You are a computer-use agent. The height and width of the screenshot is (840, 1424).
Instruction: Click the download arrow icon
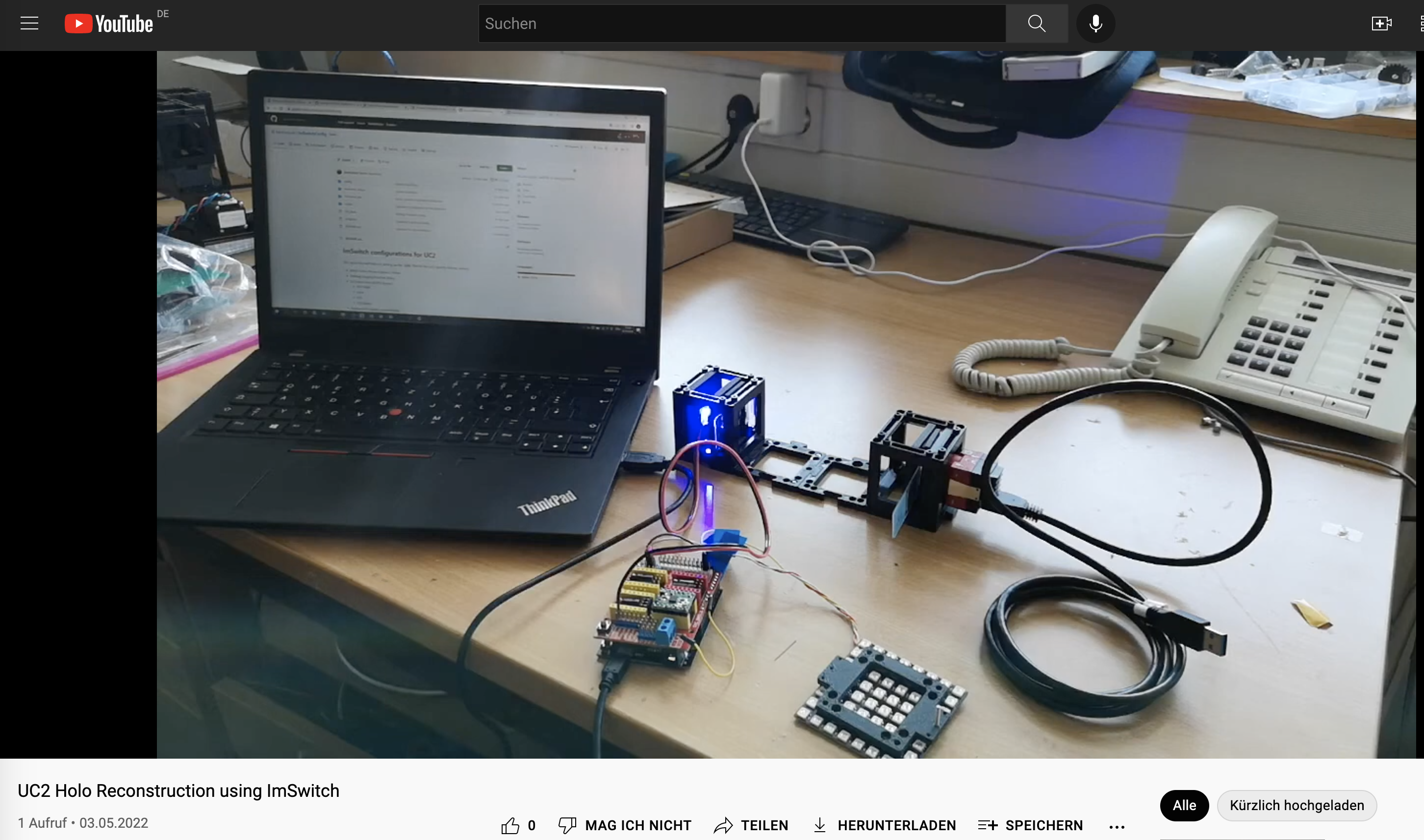click(x=819, y=825)
